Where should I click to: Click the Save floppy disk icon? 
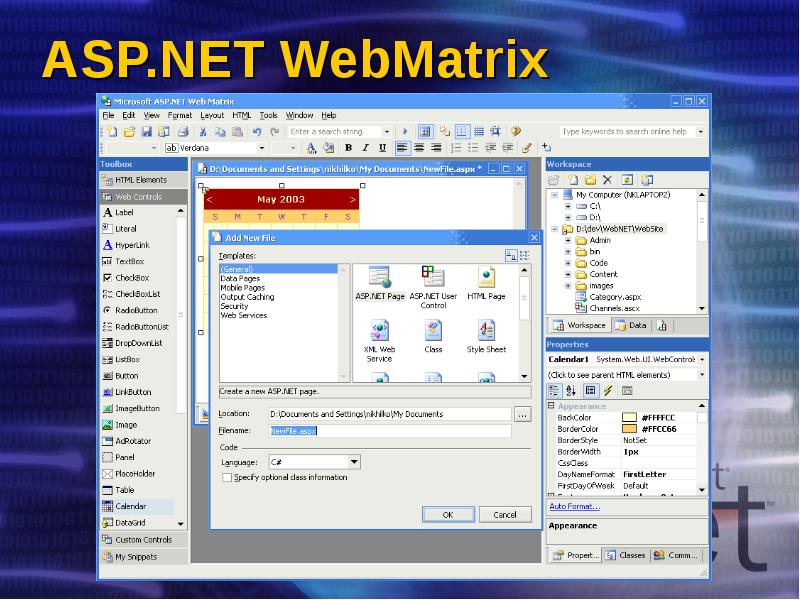tap(146, 132)
